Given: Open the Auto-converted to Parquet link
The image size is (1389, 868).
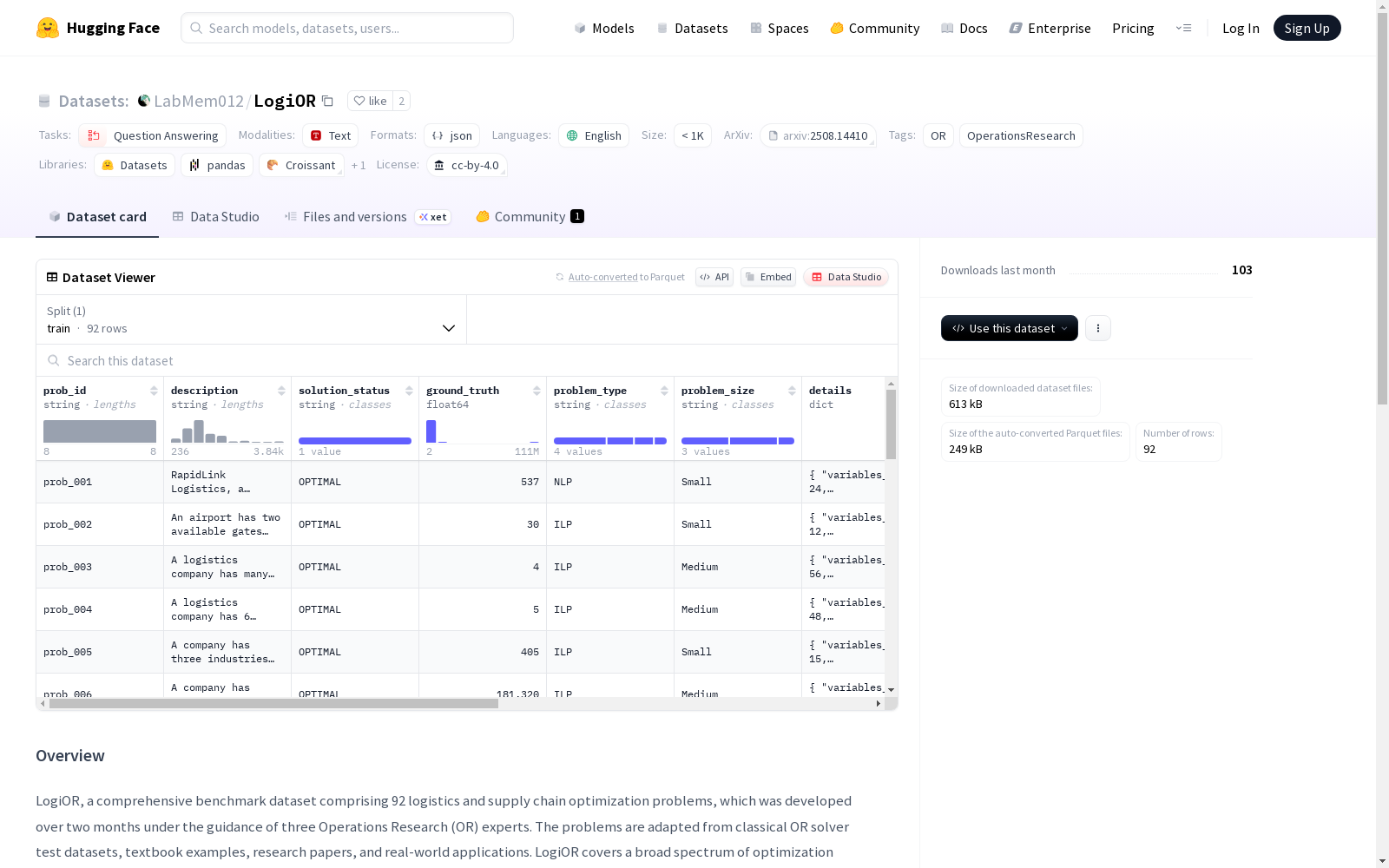Looking at the screenshot, I should (626, 277).
